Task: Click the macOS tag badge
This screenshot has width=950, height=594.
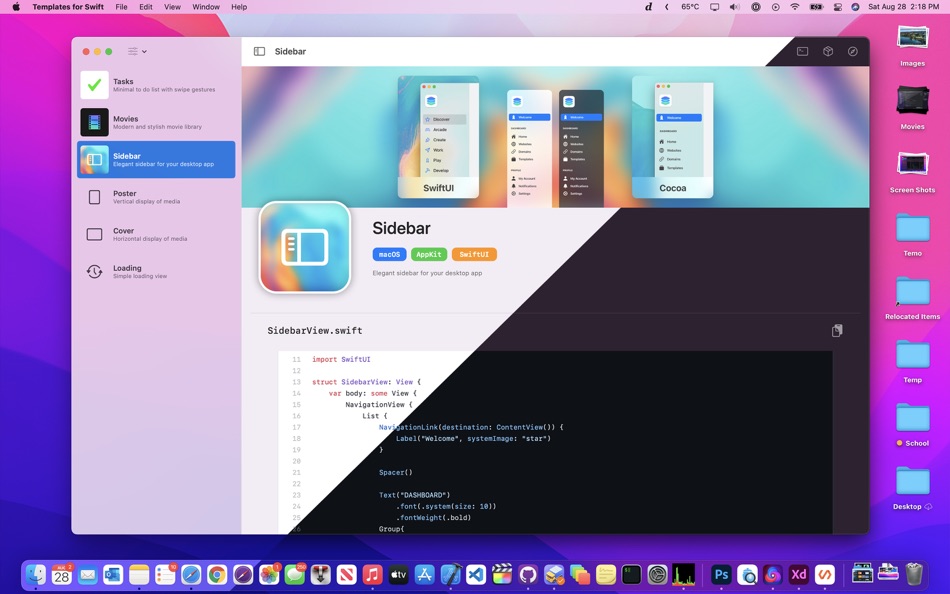Action: [389, 255]
